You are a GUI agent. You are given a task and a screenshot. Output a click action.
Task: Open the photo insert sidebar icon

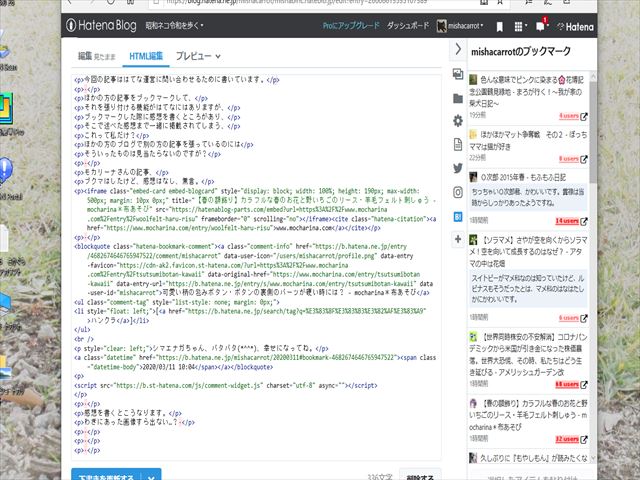pos(458,74)
